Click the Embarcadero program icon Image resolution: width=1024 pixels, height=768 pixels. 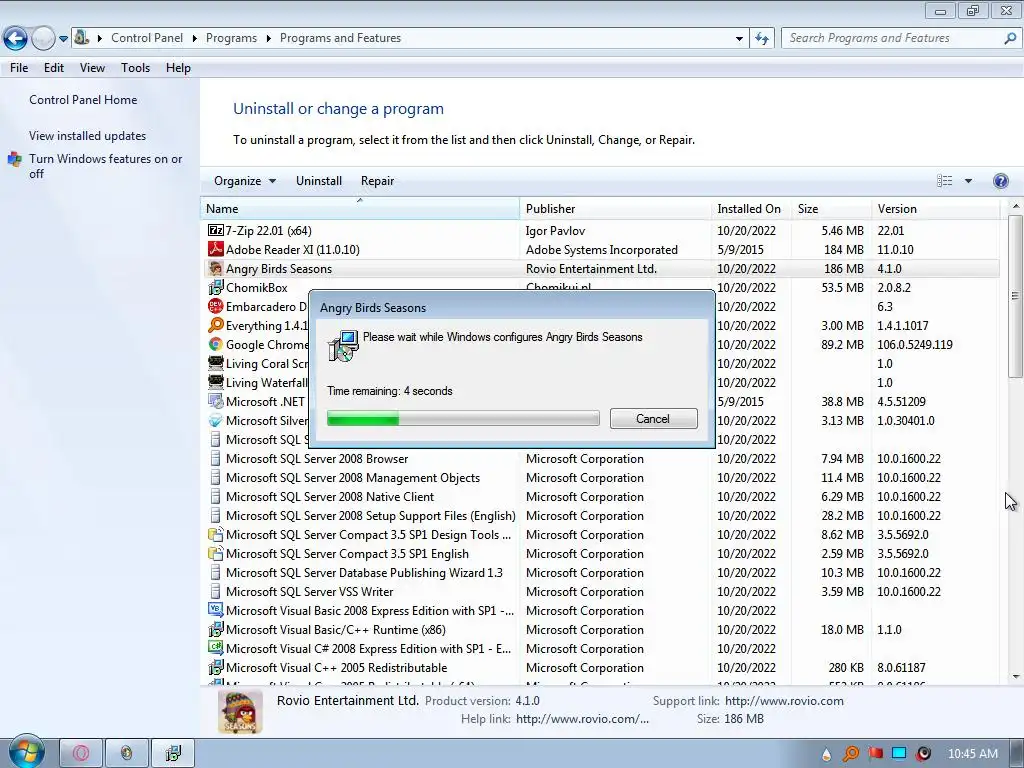(x=216, y=306)
